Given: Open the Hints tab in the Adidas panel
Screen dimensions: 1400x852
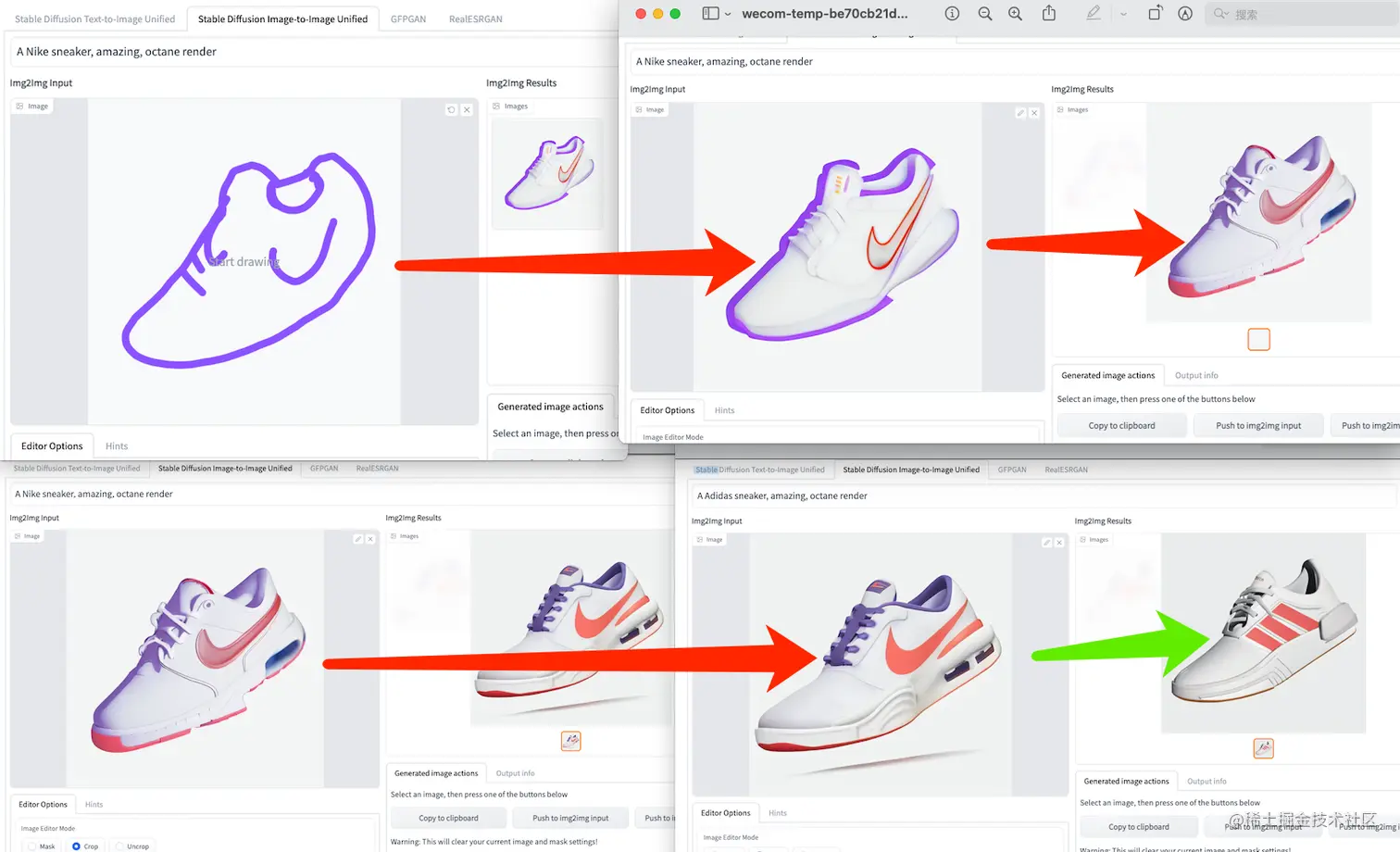Looking at the screenshot, I should [x=778, y=813].
